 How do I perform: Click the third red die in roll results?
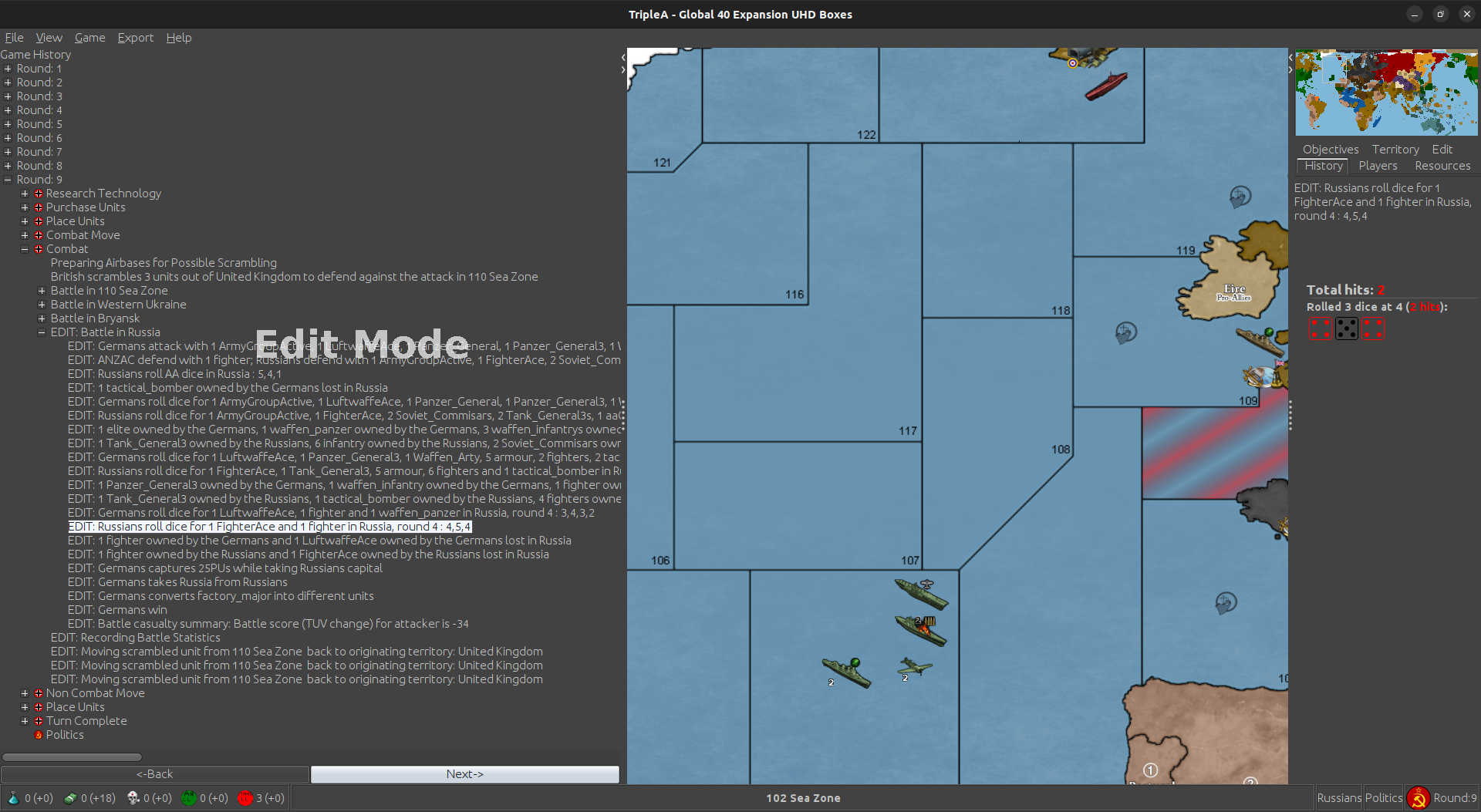click(x=1373, y=329)
